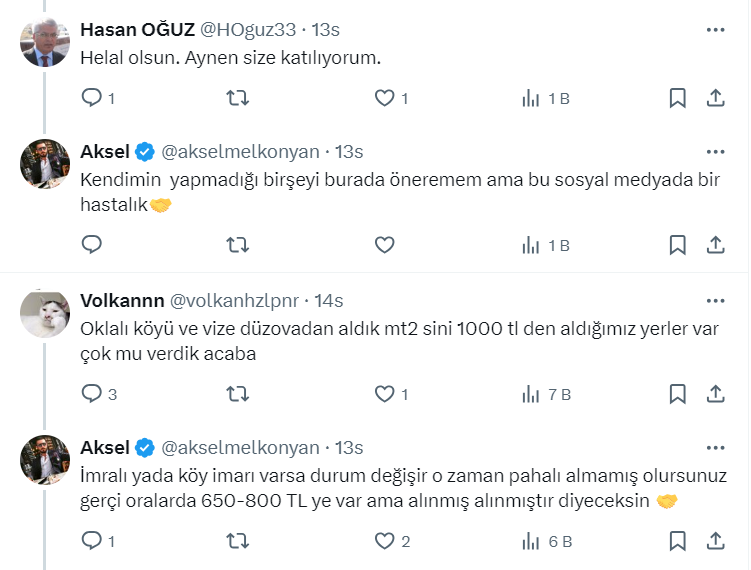
Task: Open more options on Aksel's İmralı reply
Action: pos(715,447)
